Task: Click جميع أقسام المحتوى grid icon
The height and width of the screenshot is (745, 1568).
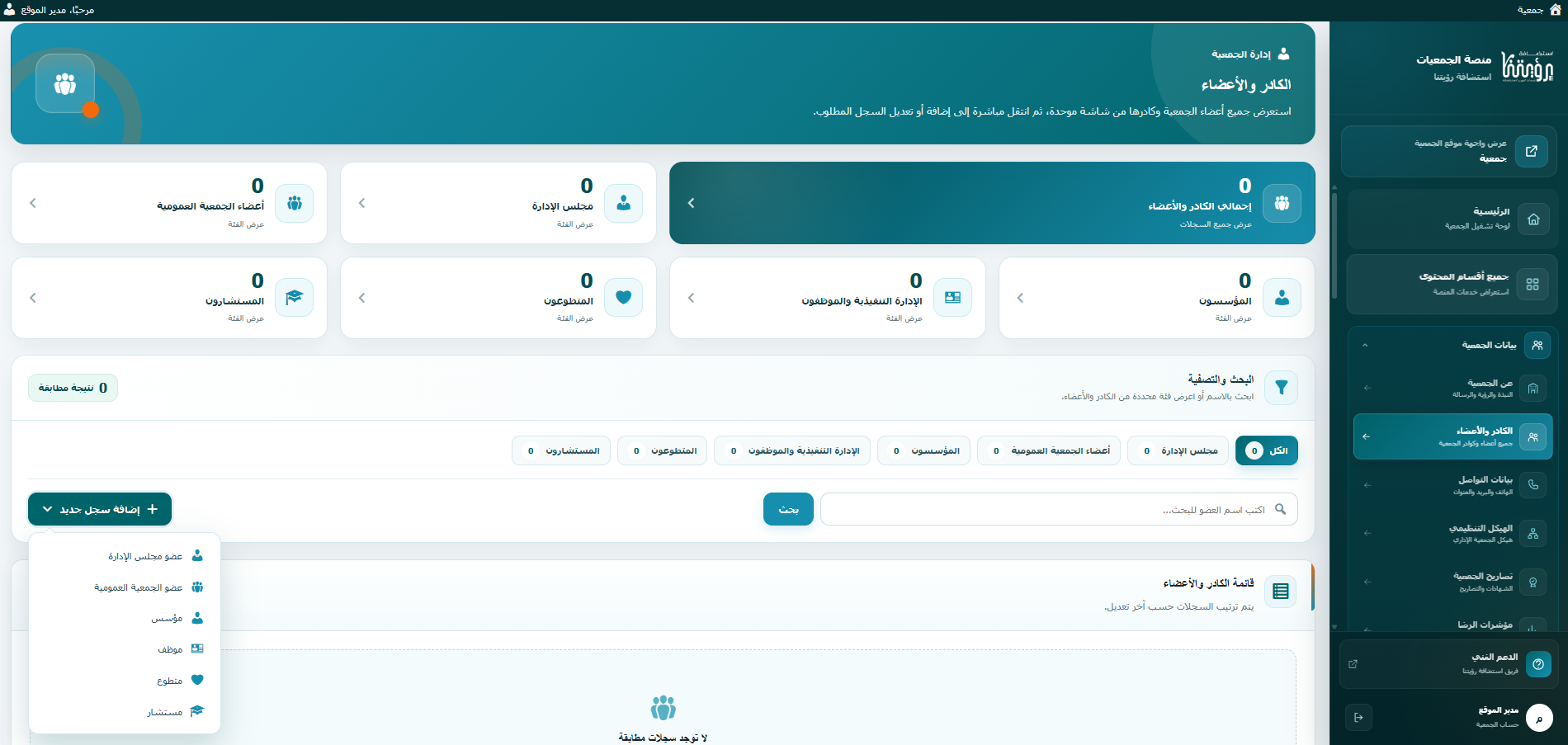Action: [1533, 284]
